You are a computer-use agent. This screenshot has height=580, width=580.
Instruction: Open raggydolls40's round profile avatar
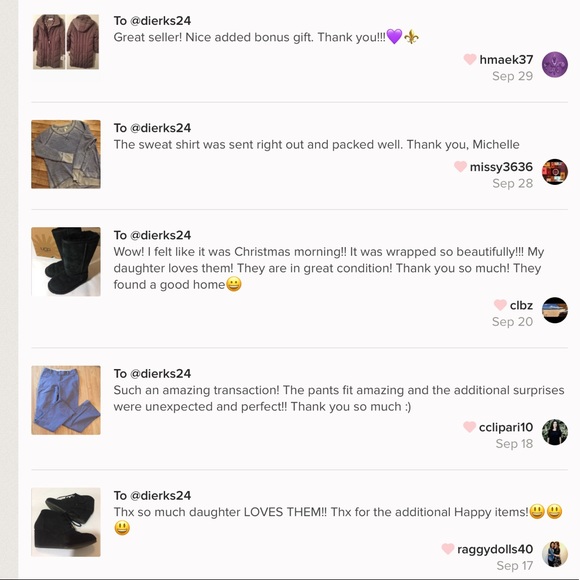tap(554, 554)
